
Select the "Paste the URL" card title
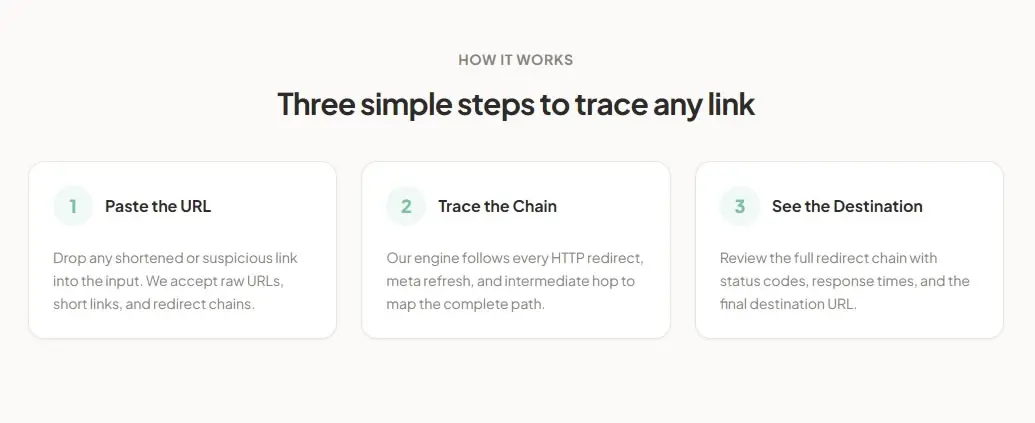[158, 207]
